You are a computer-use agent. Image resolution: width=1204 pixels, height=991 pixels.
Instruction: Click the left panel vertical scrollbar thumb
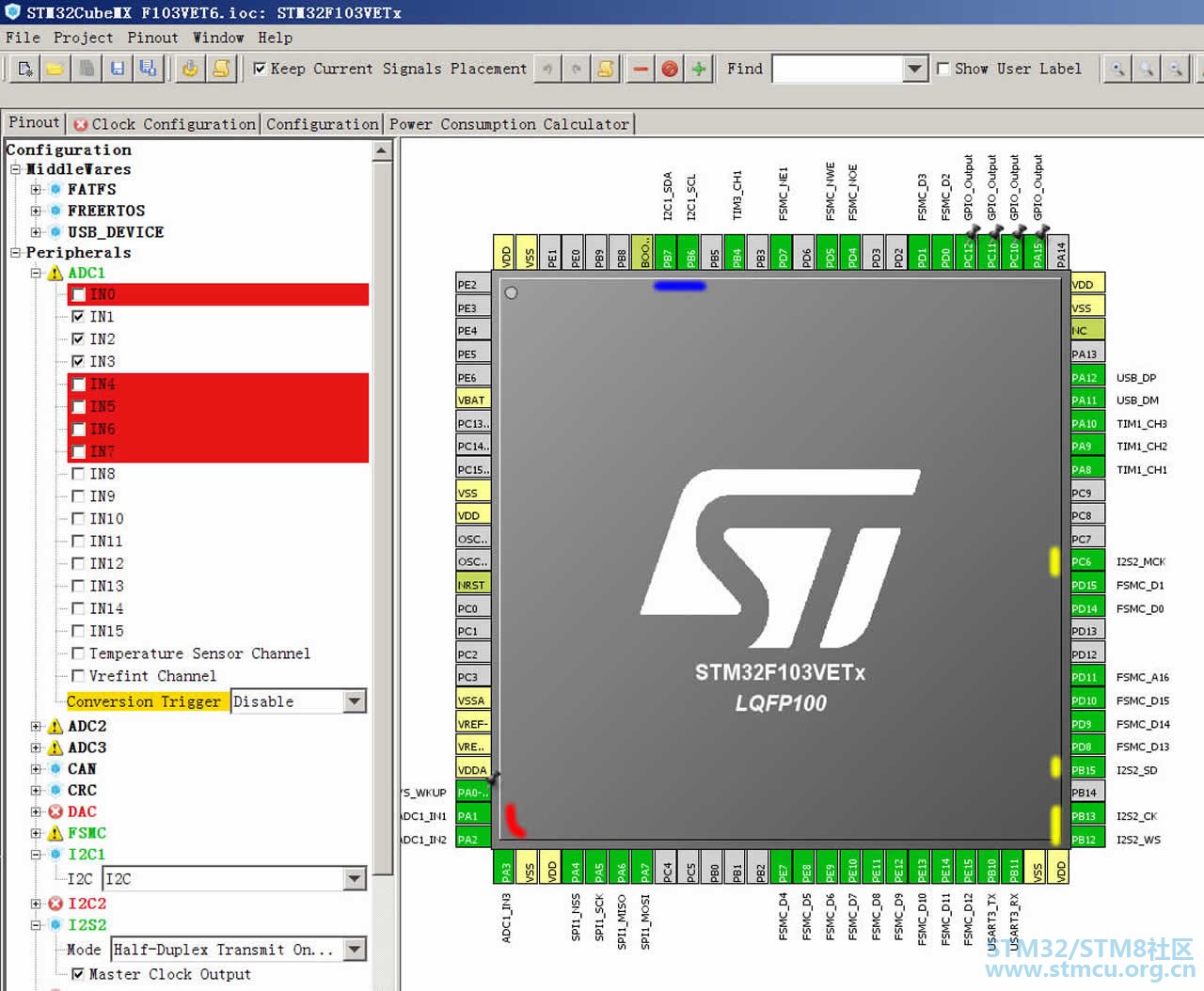click(x=382, y=518)
